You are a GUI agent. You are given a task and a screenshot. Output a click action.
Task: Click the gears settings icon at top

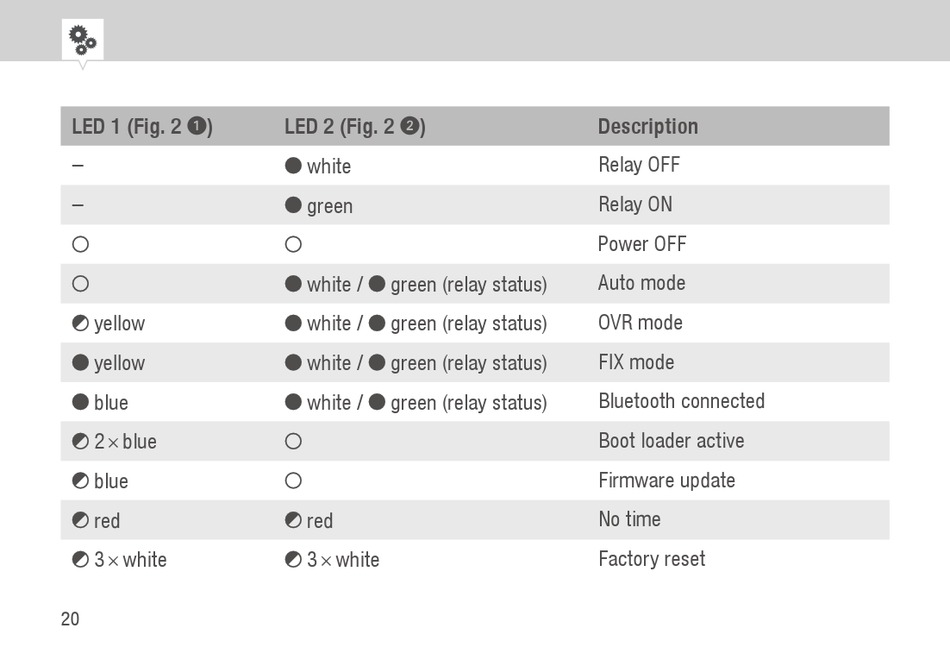(82, 40)
